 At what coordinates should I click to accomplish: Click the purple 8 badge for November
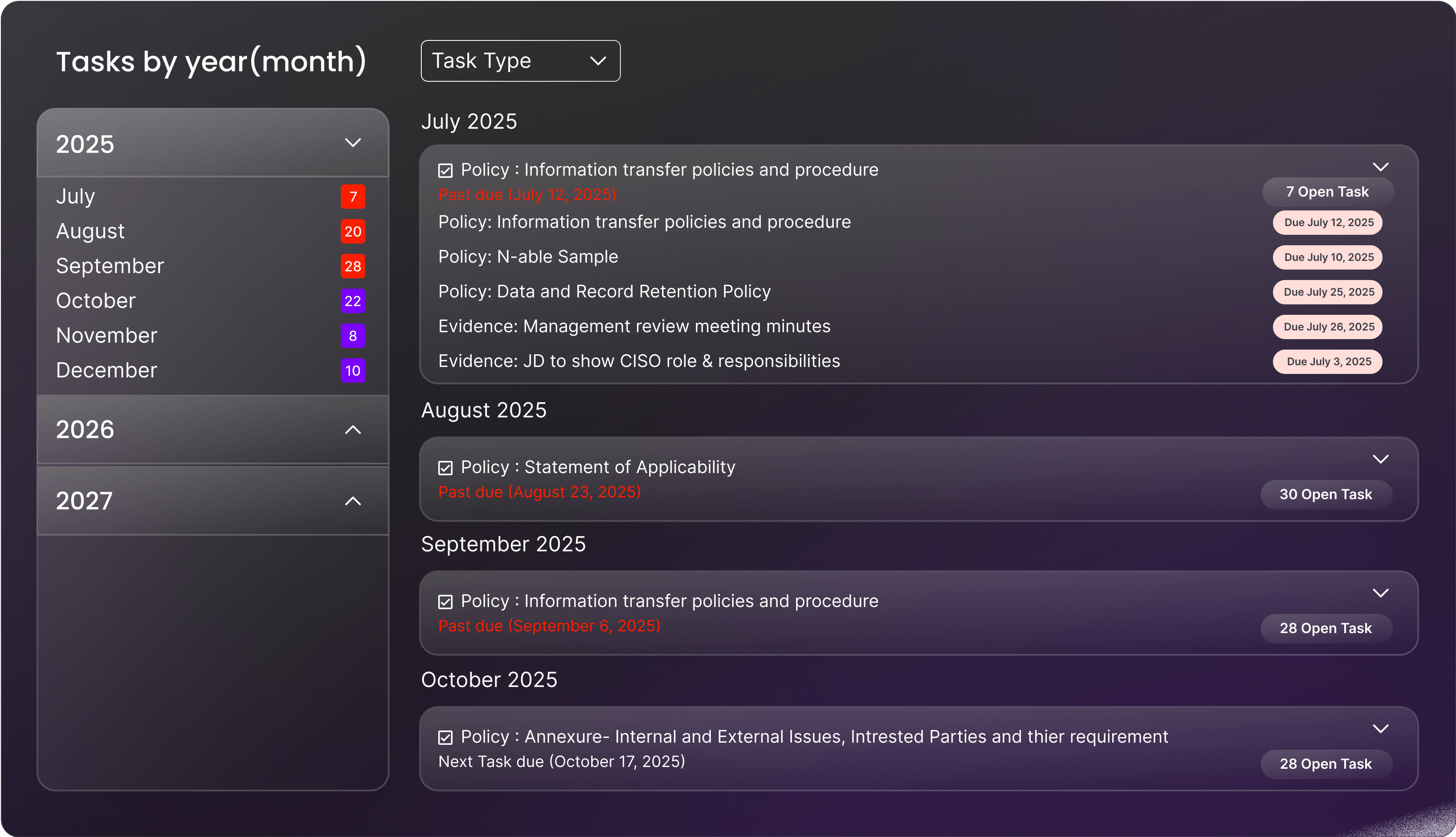[x=352, y=336]
